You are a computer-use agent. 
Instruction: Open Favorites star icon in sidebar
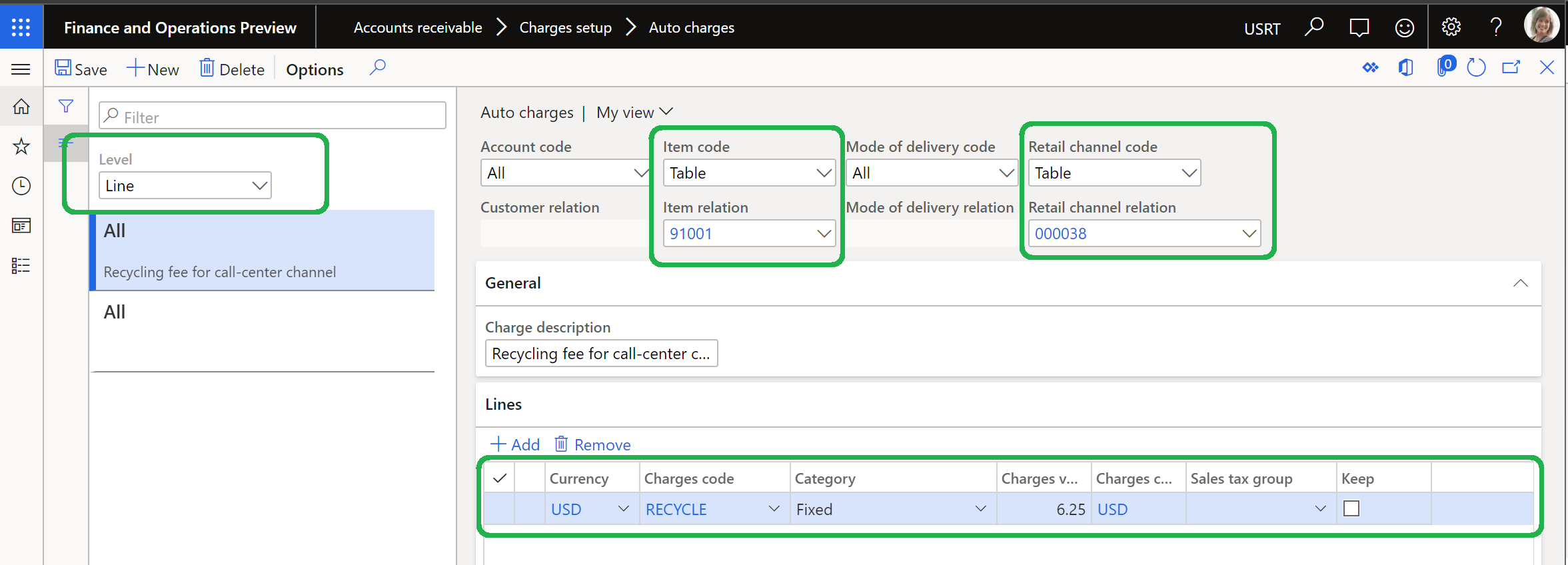(21, 146)
